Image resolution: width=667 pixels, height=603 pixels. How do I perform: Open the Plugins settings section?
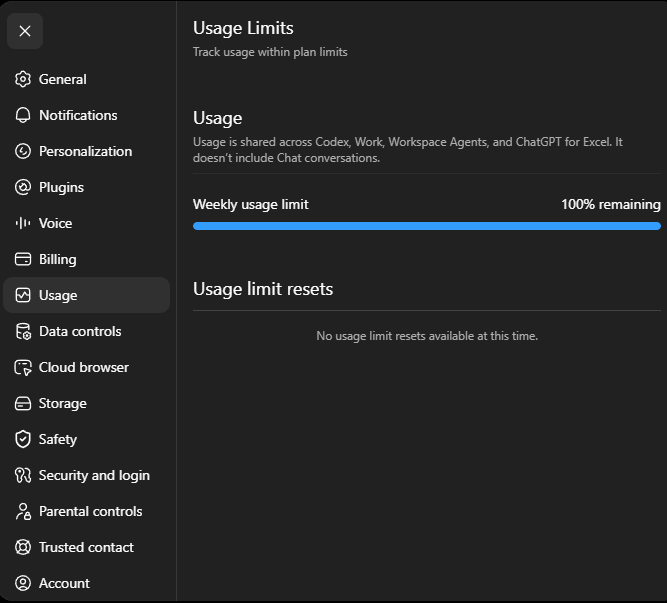point(86,187)
